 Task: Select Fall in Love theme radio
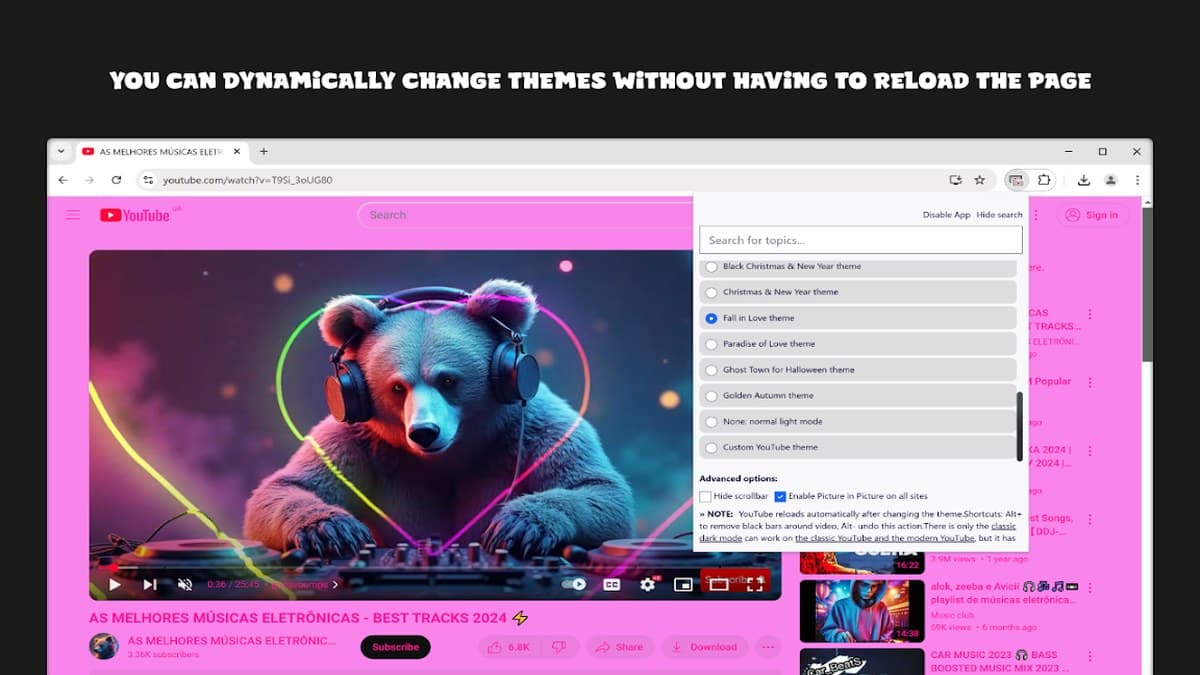point(711,318)
